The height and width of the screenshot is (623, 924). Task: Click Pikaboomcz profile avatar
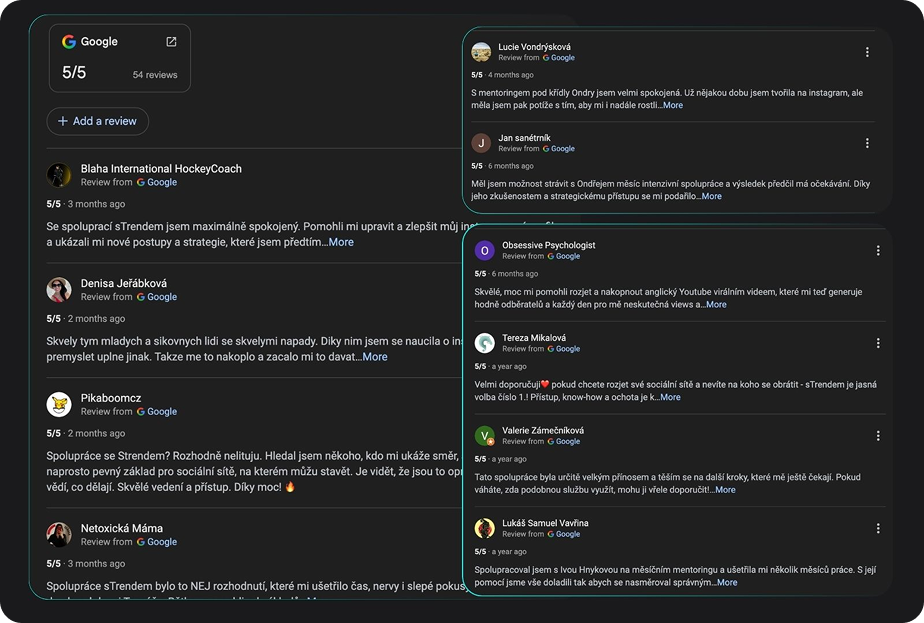coord(59,404)
